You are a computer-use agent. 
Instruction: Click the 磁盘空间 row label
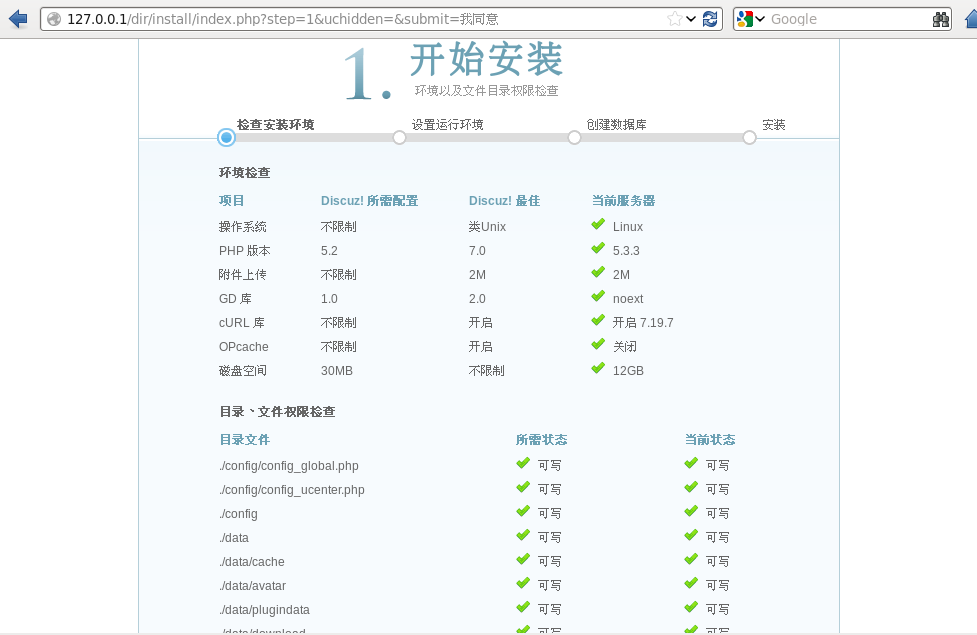[242, 371]
